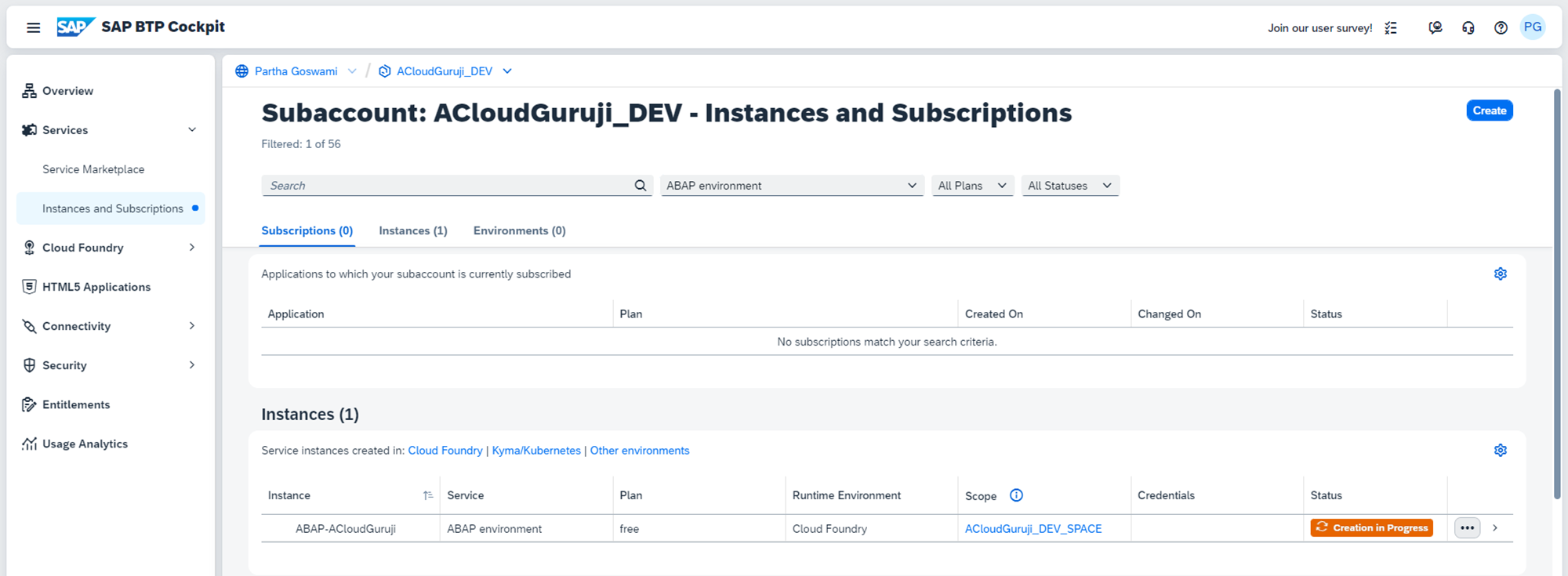Switch to the Instances (1) tab
Viewport: 1568px width, 576px height.
412,230
